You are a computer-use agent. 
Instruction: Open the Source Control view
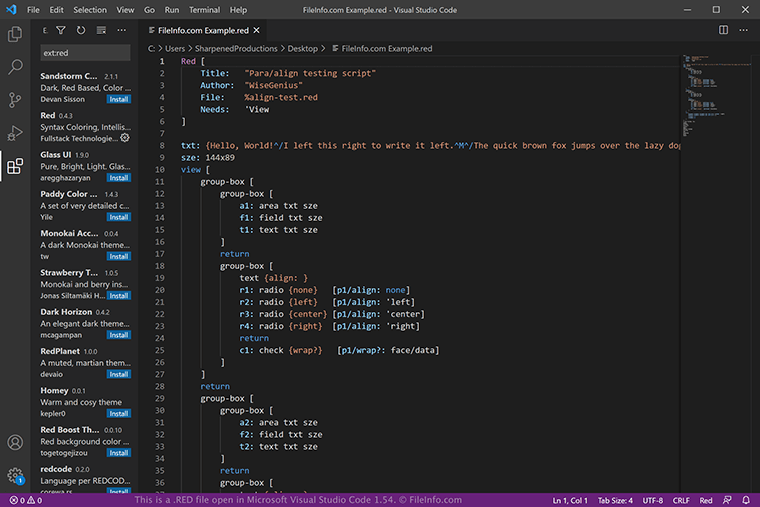[15, 100]
